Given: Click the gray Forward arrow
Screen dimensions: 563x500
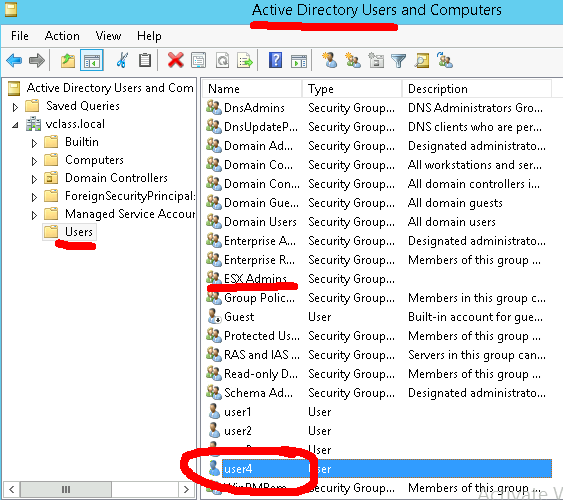Looking at the screenshot, I should pos(37,60).
